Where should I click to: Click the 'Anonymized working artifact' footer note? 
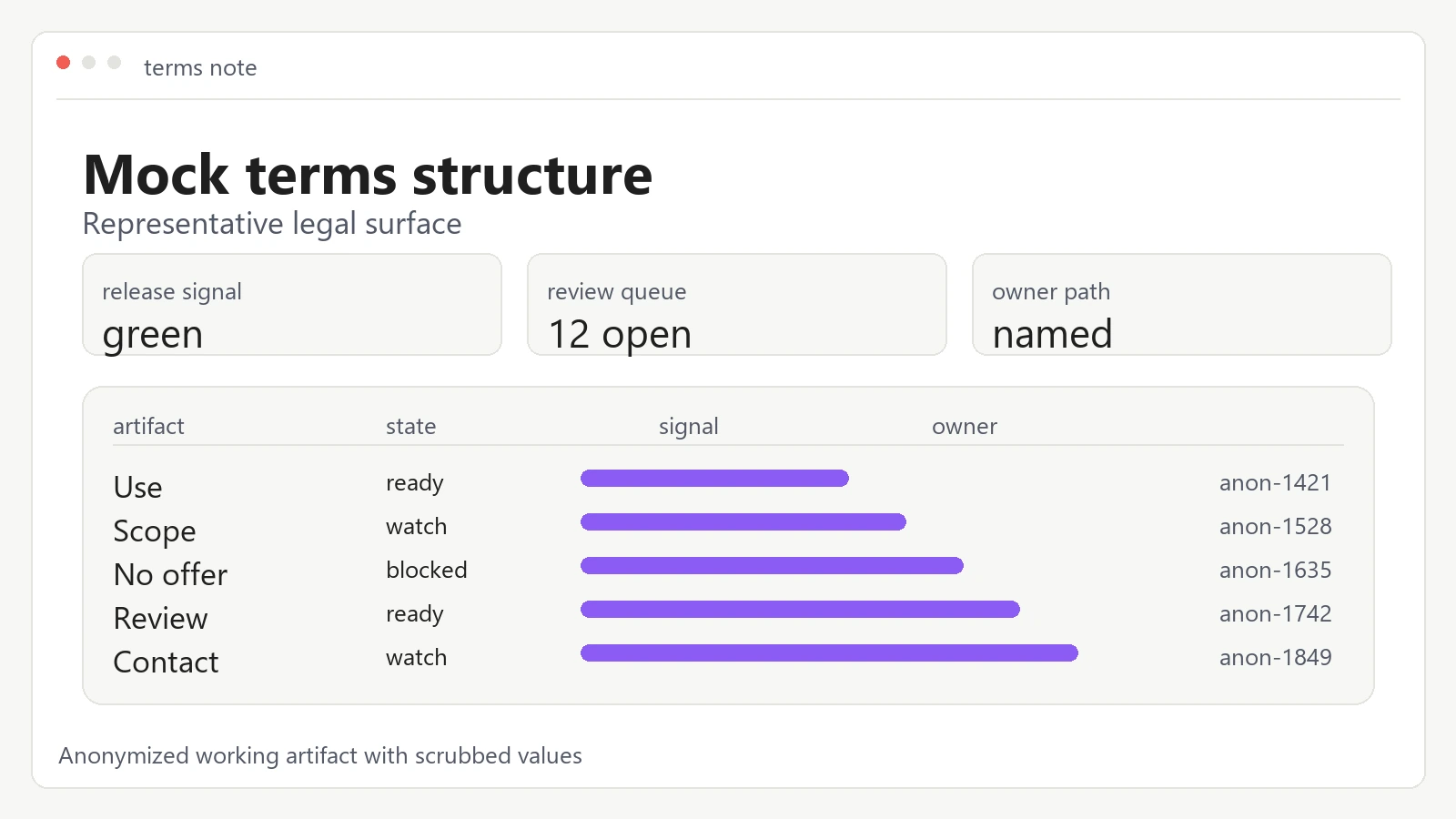pyautogui.click(x=320, y=756)
